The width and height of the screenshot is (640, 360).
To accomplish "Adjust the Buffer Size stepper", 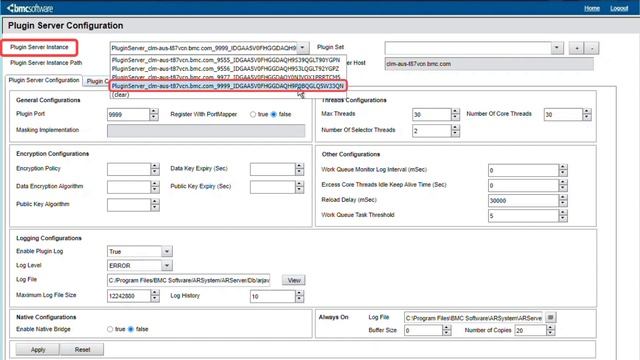I will pos(447,330).
